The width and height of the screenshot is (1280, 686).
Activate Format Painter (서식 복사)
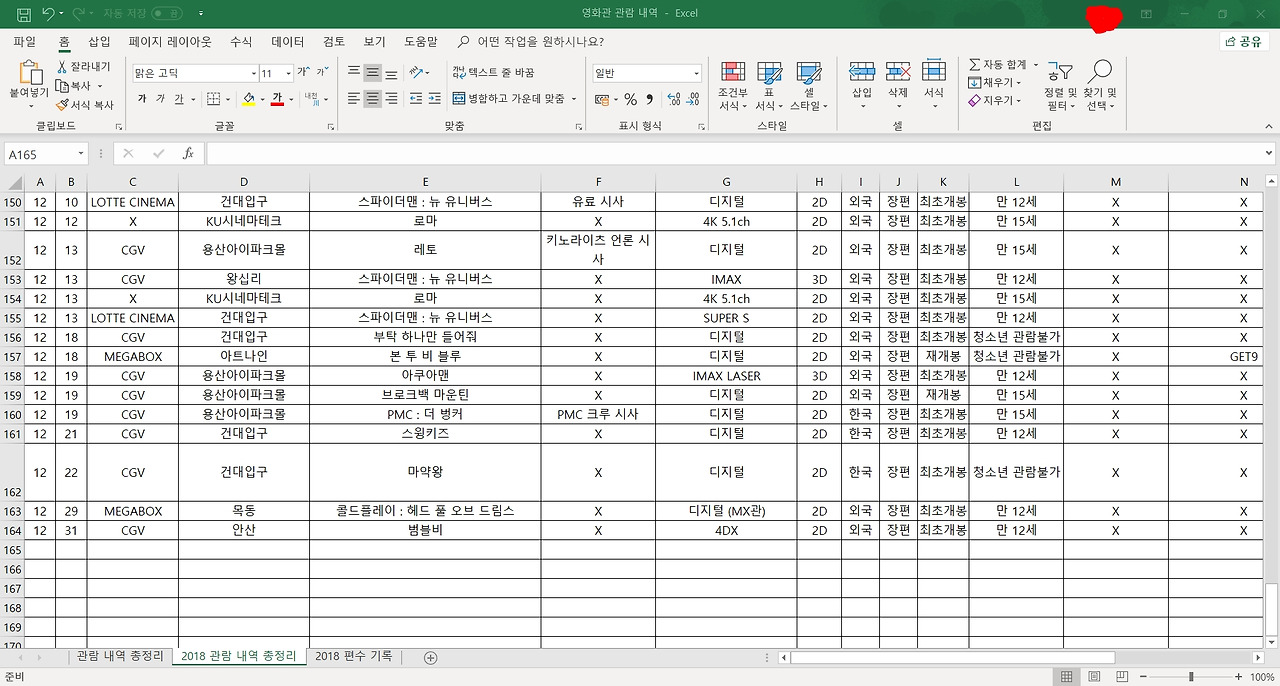tap(85, 105)
